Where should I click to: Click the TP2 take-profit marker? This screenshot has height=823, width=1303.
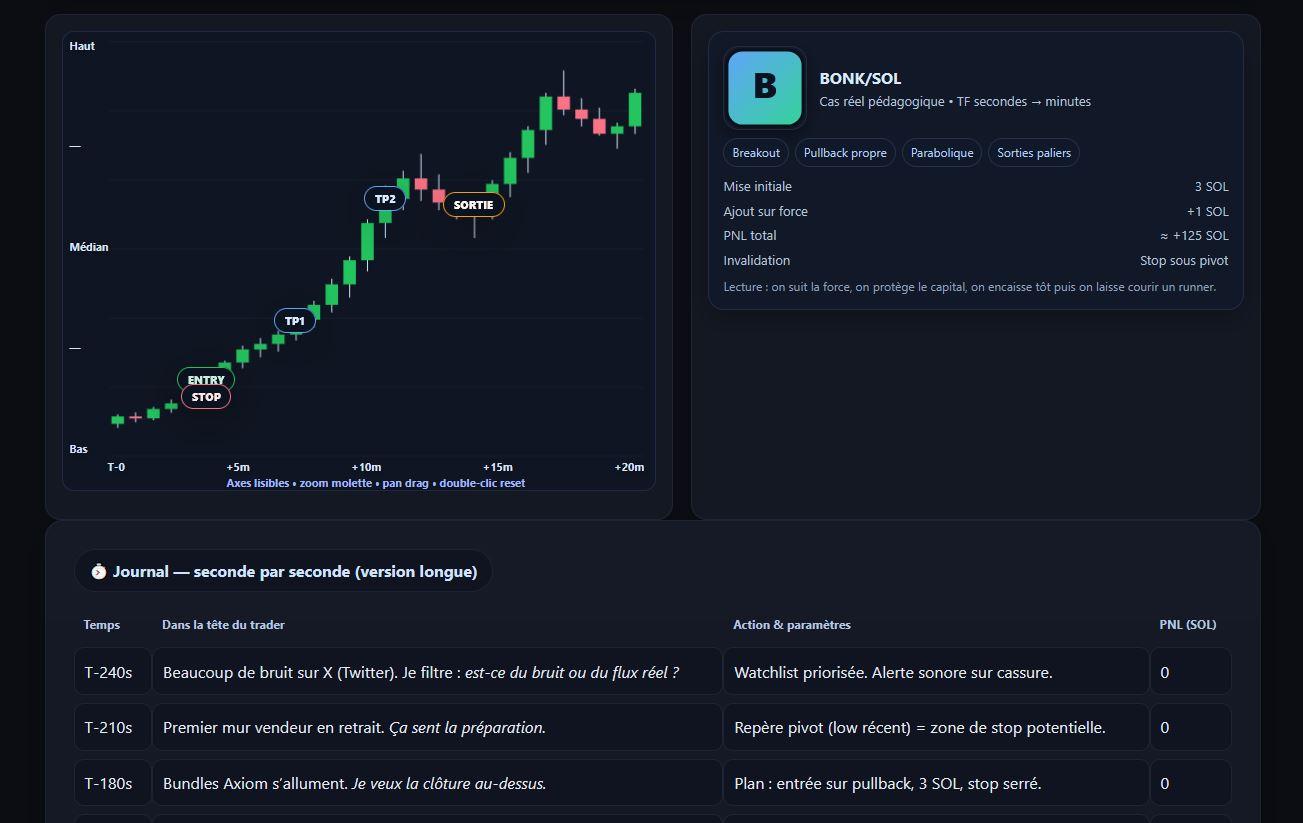385,199
